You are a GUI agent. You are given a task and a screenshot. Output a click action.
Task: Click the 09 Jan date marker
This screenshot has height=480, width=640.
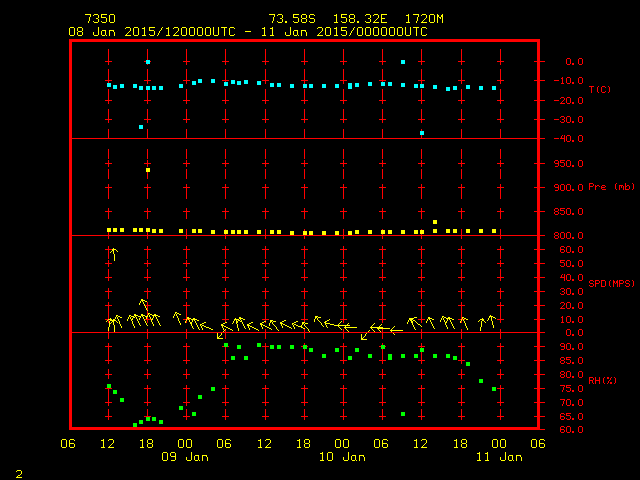pos(185,457)
